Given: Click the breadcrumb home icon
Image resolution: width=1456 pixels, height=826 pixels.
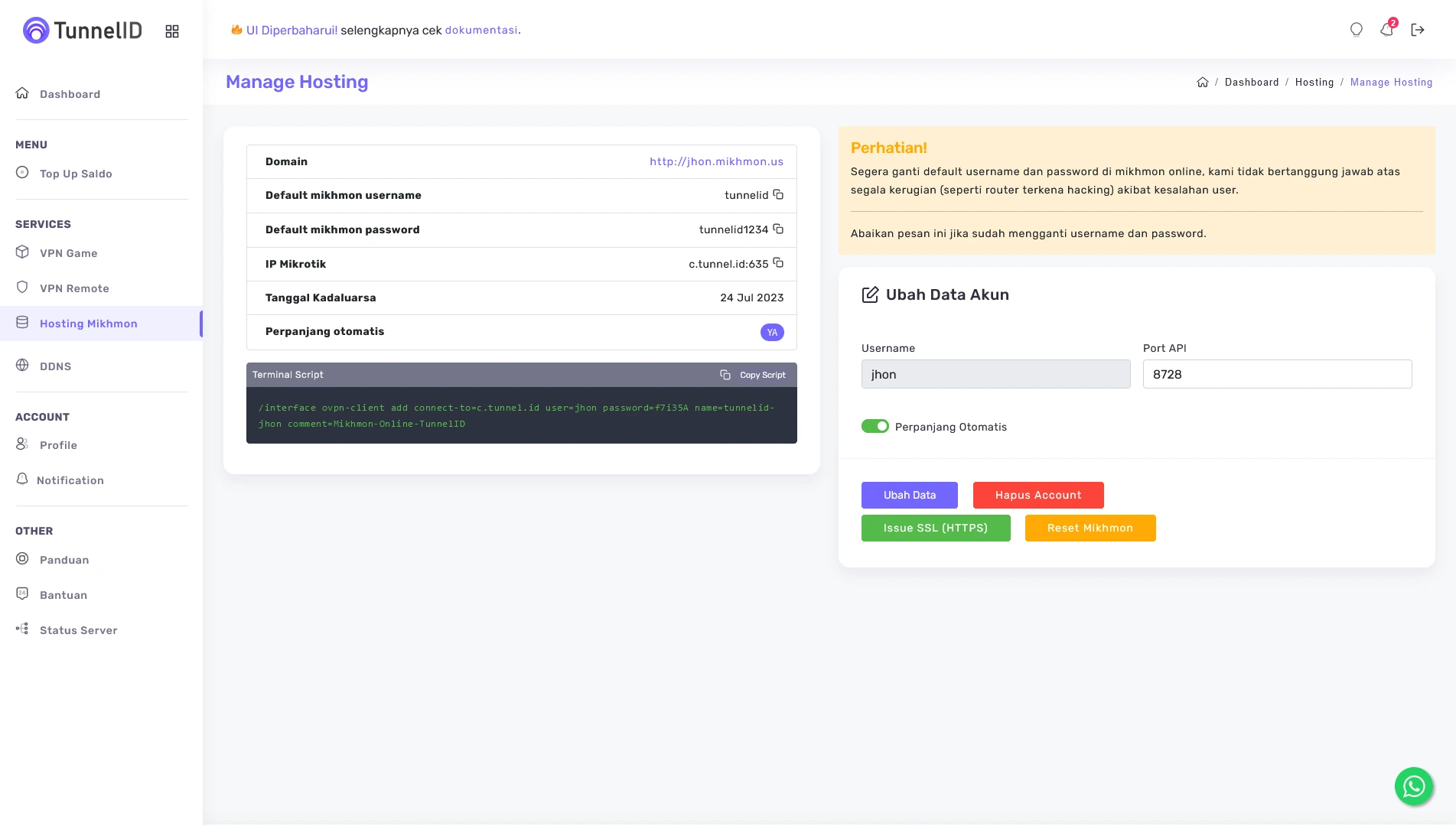Looking at the screenshot, I should 1203,82.
